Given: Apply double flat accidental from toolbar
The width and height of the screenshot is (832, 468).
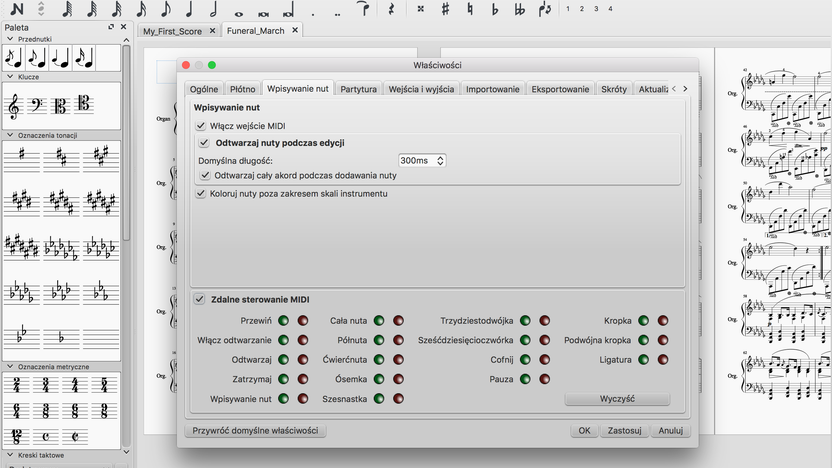Looking at the screenshot, I should [x=520, y=9].
